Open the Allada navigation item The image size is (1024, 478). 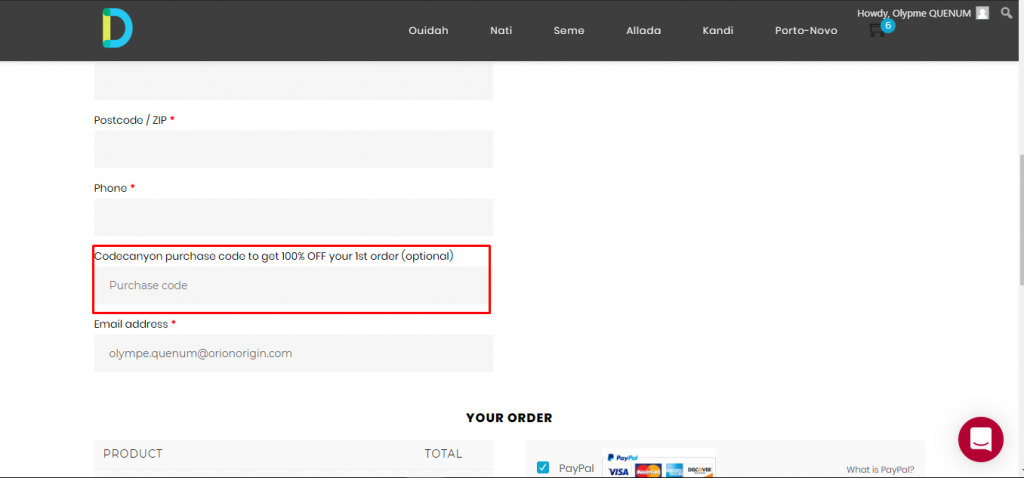643,30
